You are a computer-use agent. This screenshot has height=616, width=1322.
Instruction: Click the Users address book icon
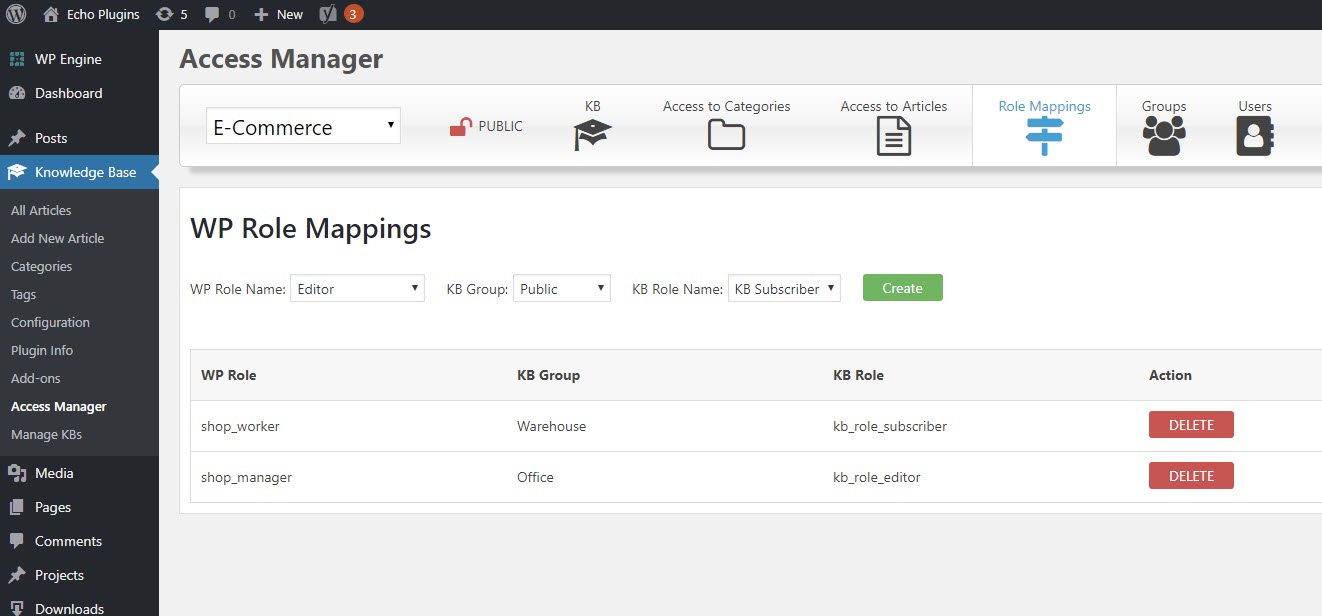1255,136
